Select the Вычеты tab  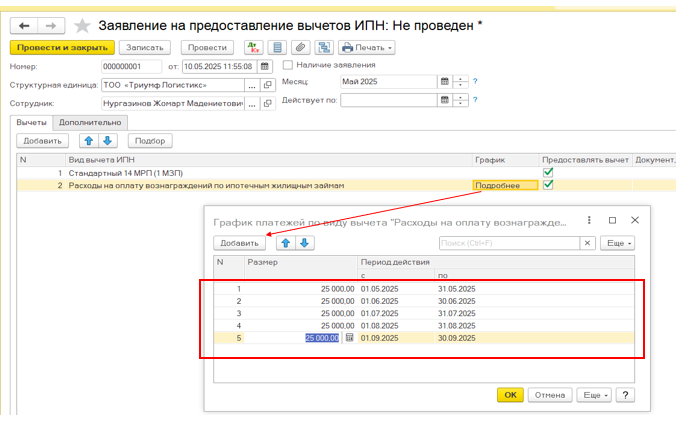[x=31, y=122]
